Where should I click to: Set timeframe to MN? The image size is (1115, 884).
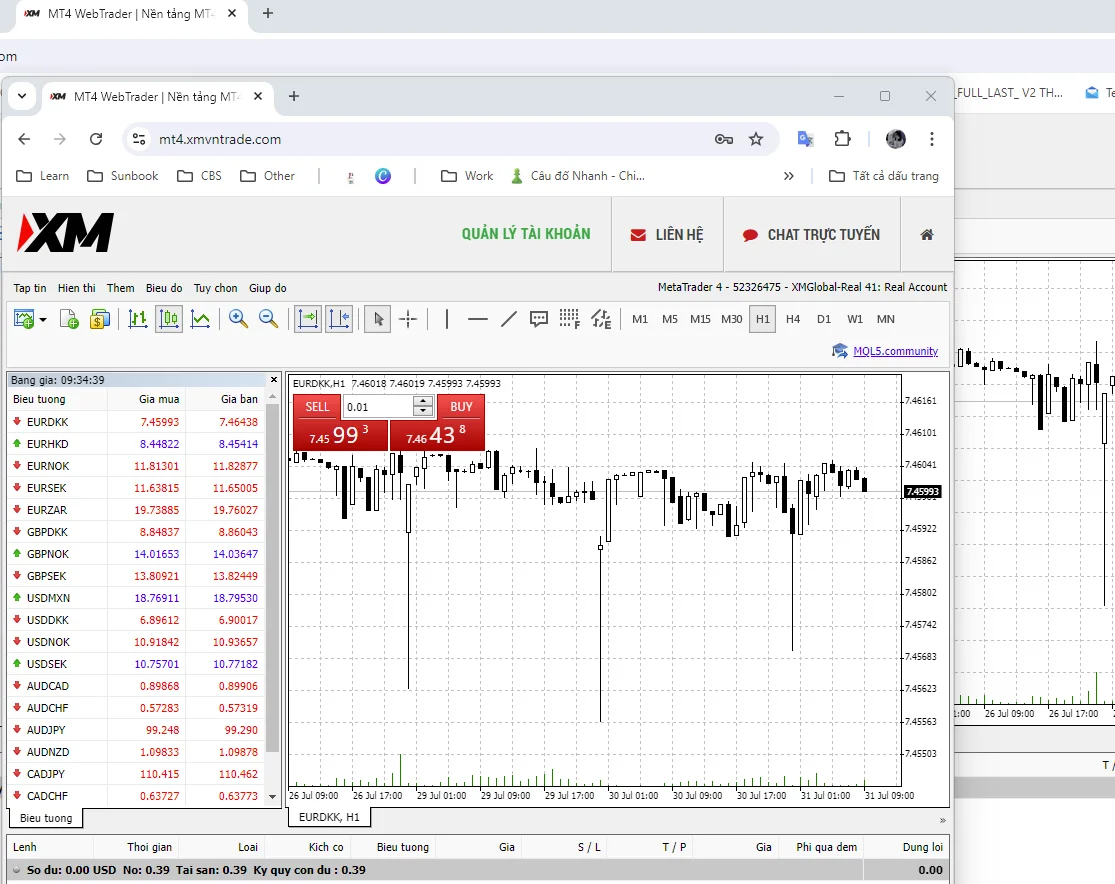pyautogui.click(x=885, y=319)
